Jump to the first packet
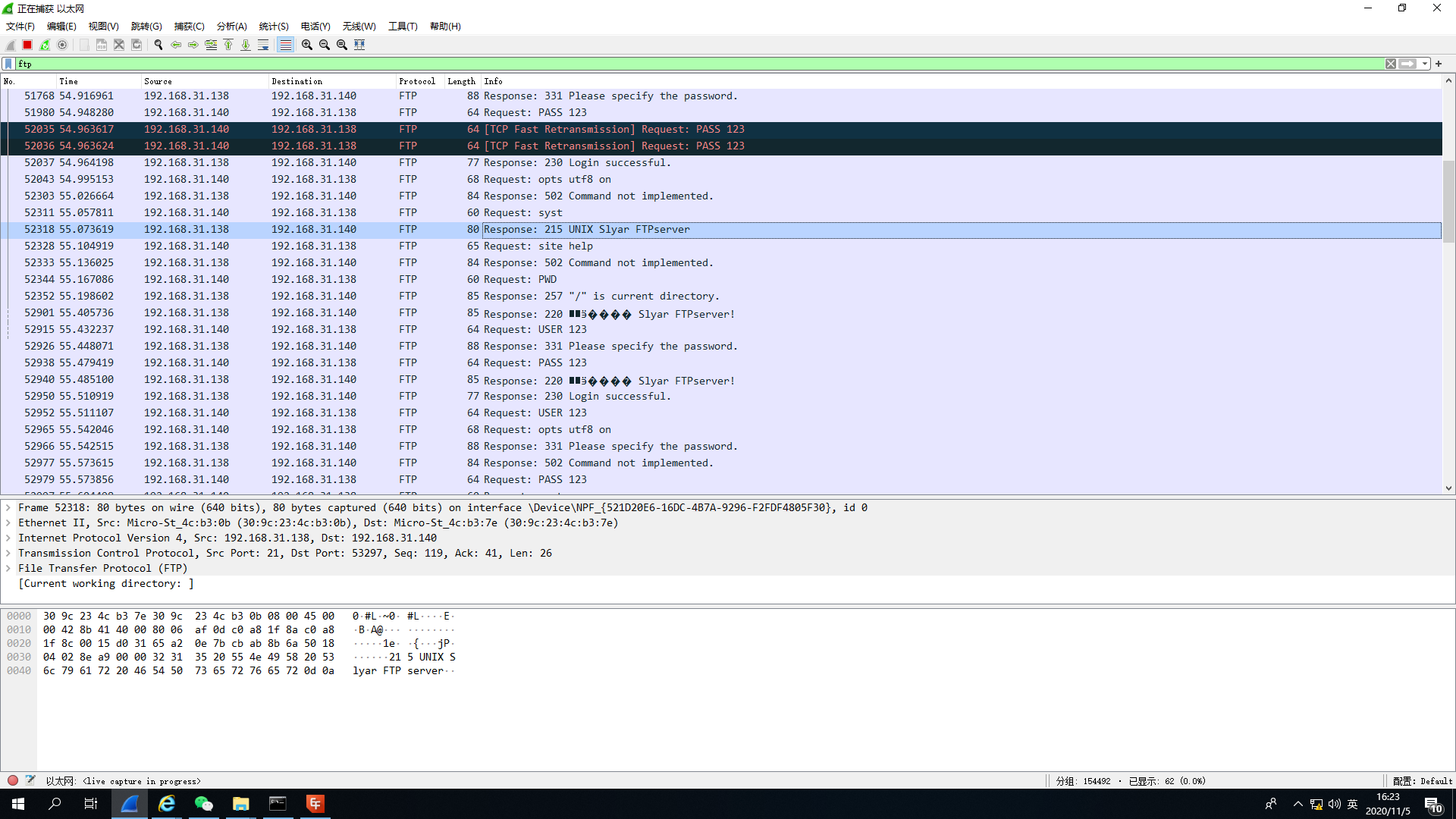This screenshot has height=819, width=1456. coord(228,45)
